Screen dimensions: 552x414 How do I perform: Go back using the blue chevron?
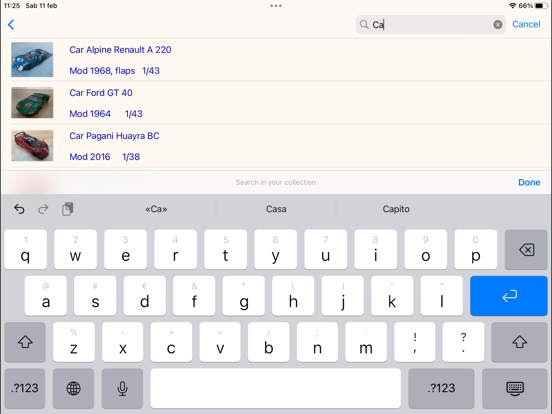[11, 25]
